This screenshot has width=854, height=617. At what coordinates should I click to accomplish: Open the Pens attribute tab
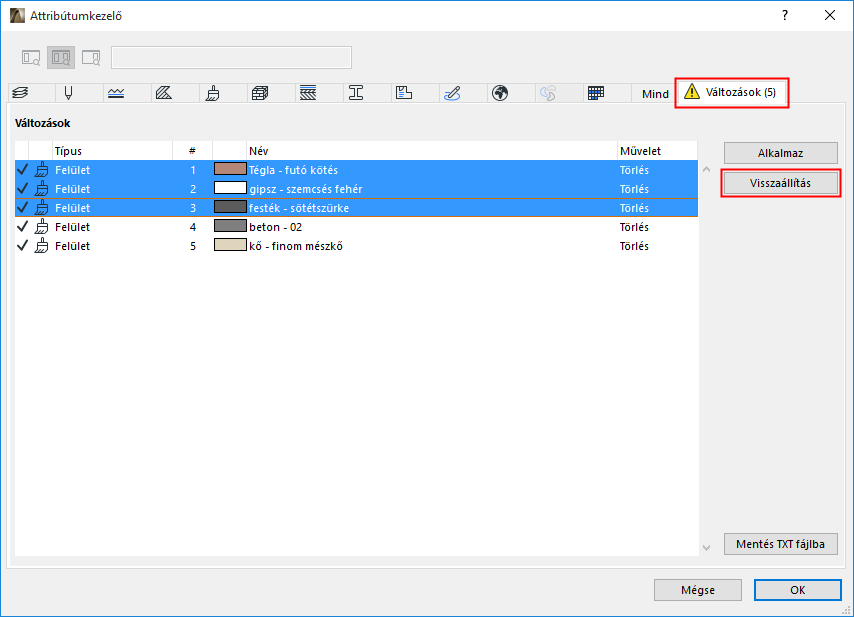pos(69,93)
